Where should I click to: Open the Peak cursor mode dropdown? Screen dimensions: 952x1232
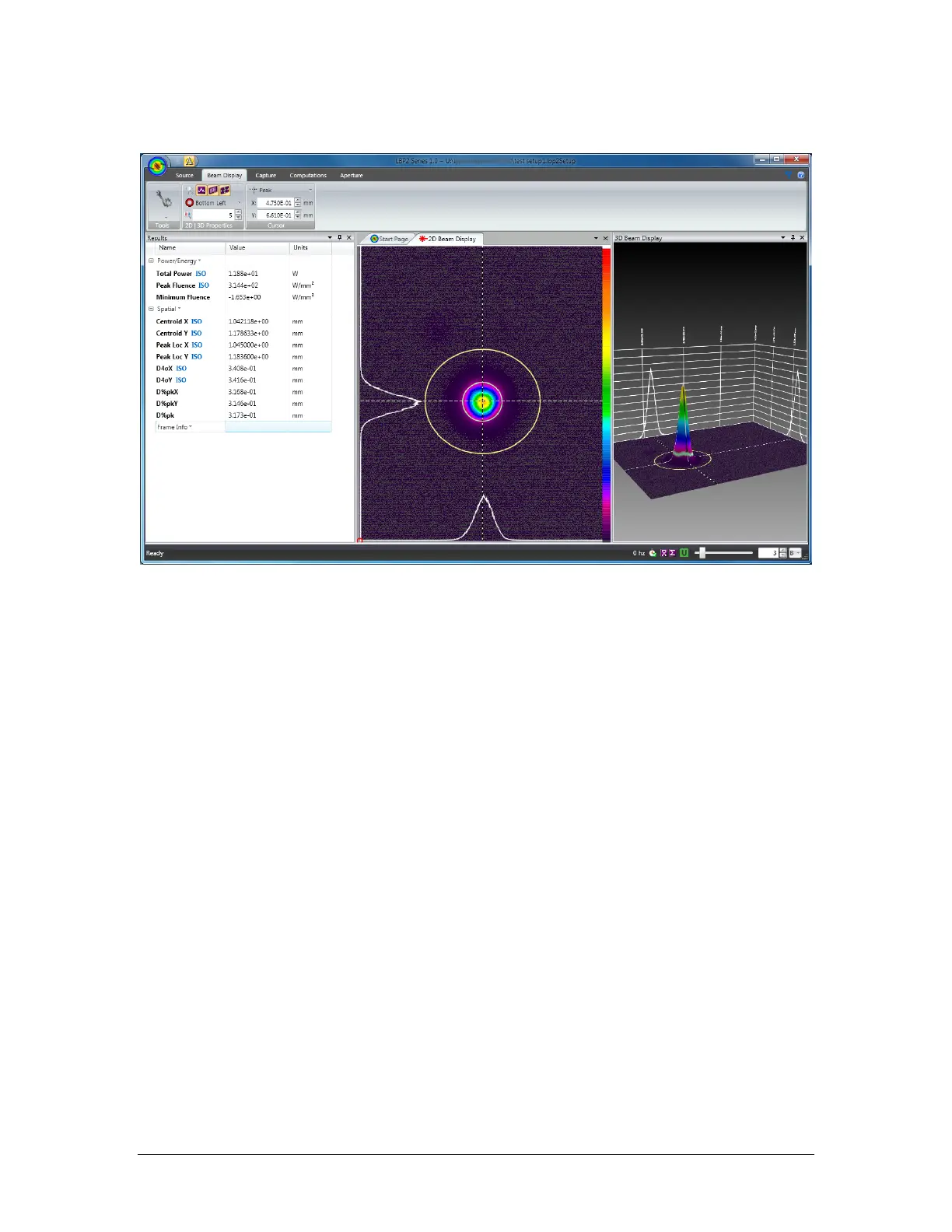pos(310,190)
